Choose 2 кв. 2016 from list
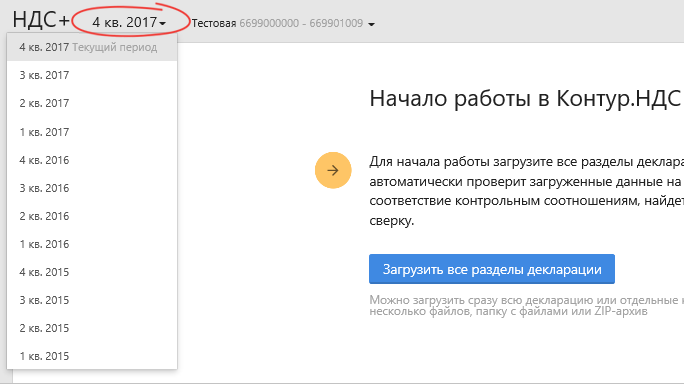This screenshot has width=684, height=384. pyautogui.click(x=92, y=216)
